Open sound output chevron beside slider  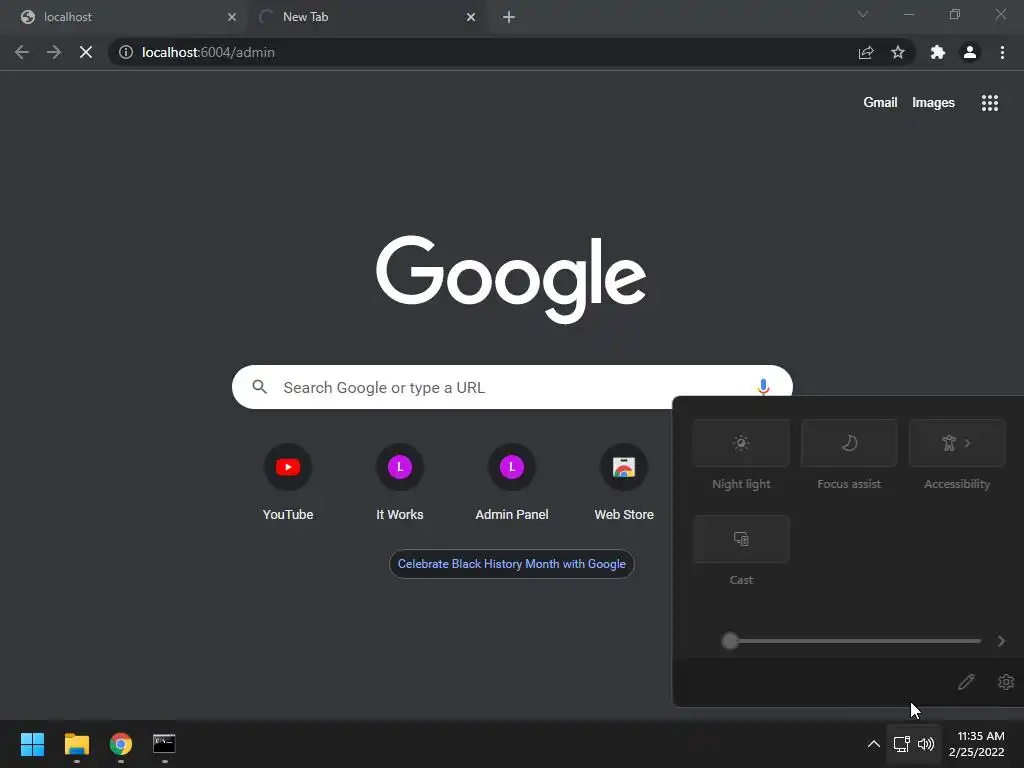point(1001,641)
